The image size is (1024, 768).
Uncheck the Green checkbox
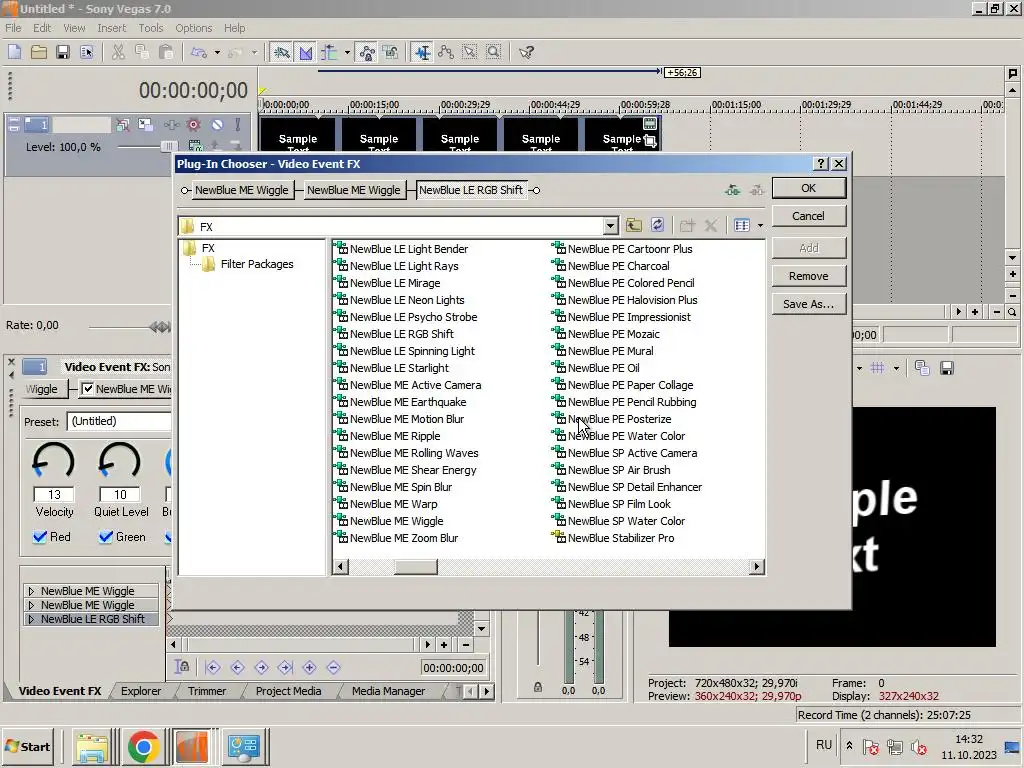(x=106, y=537)
